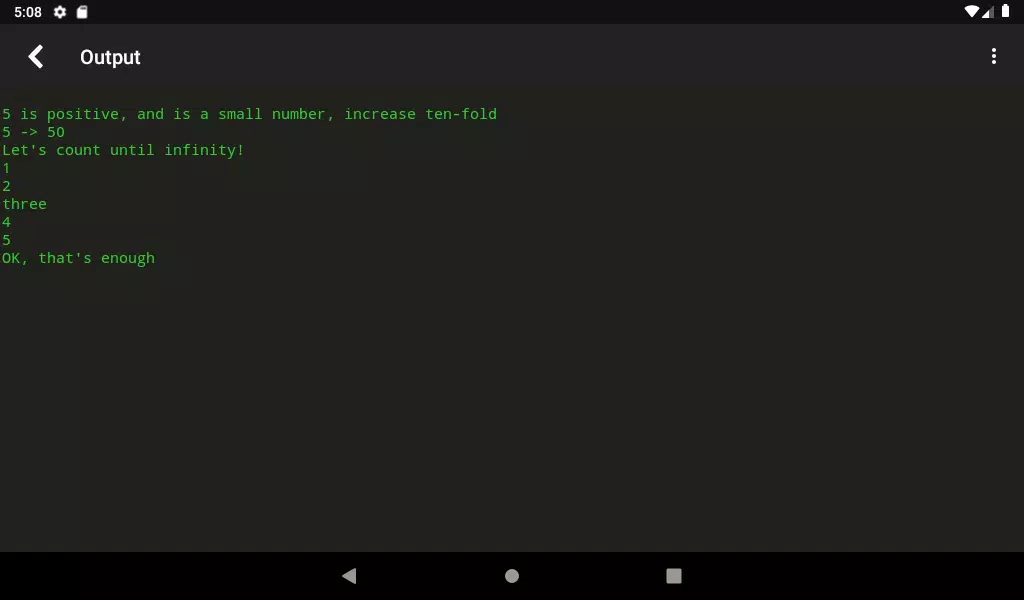Viewport: 1024px width, 600px height.
Task: Open the three-dot overflow menu
Action: (993, 57)
